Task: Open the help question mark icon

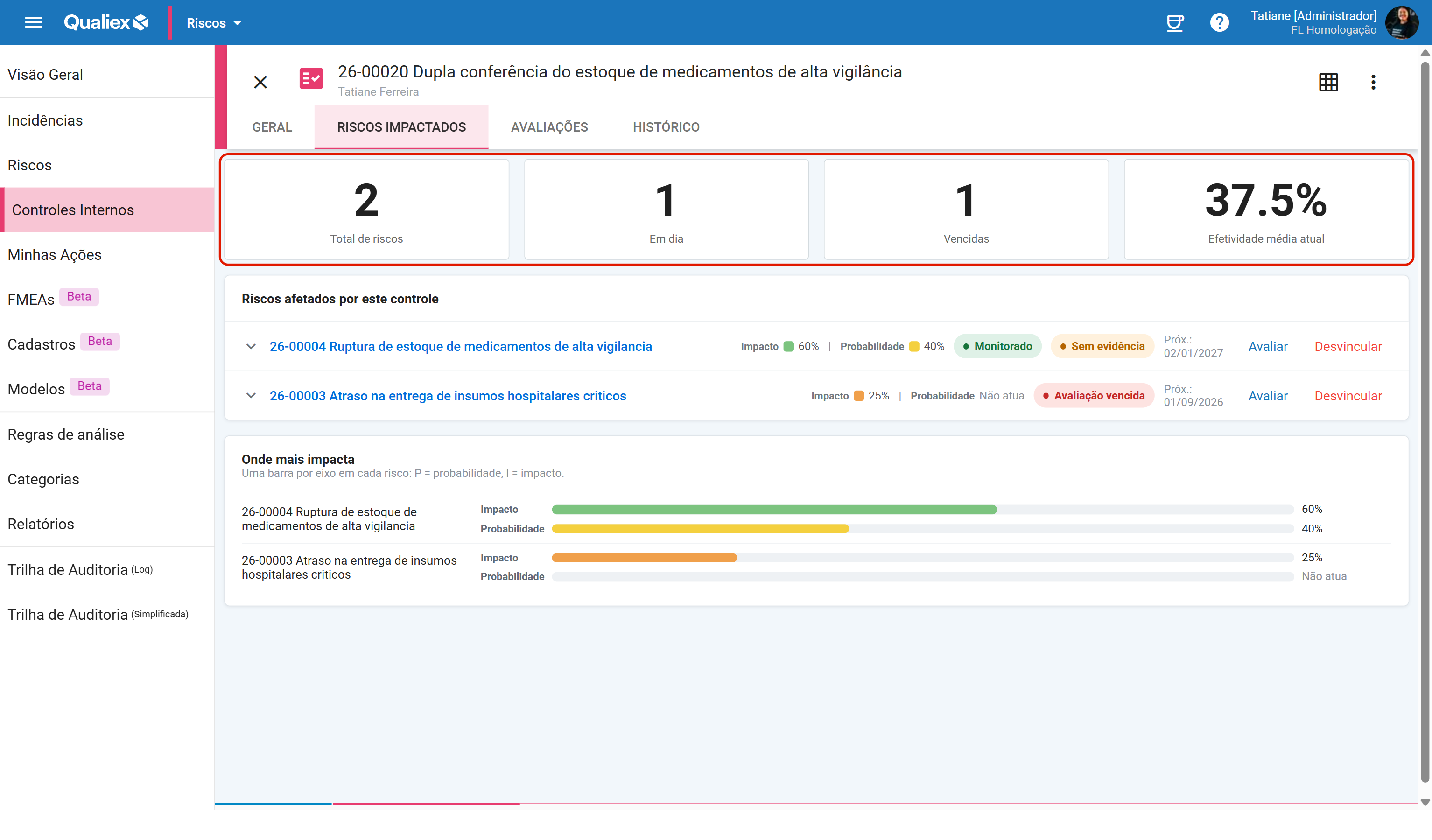Action: click(x=1220, y=23)
